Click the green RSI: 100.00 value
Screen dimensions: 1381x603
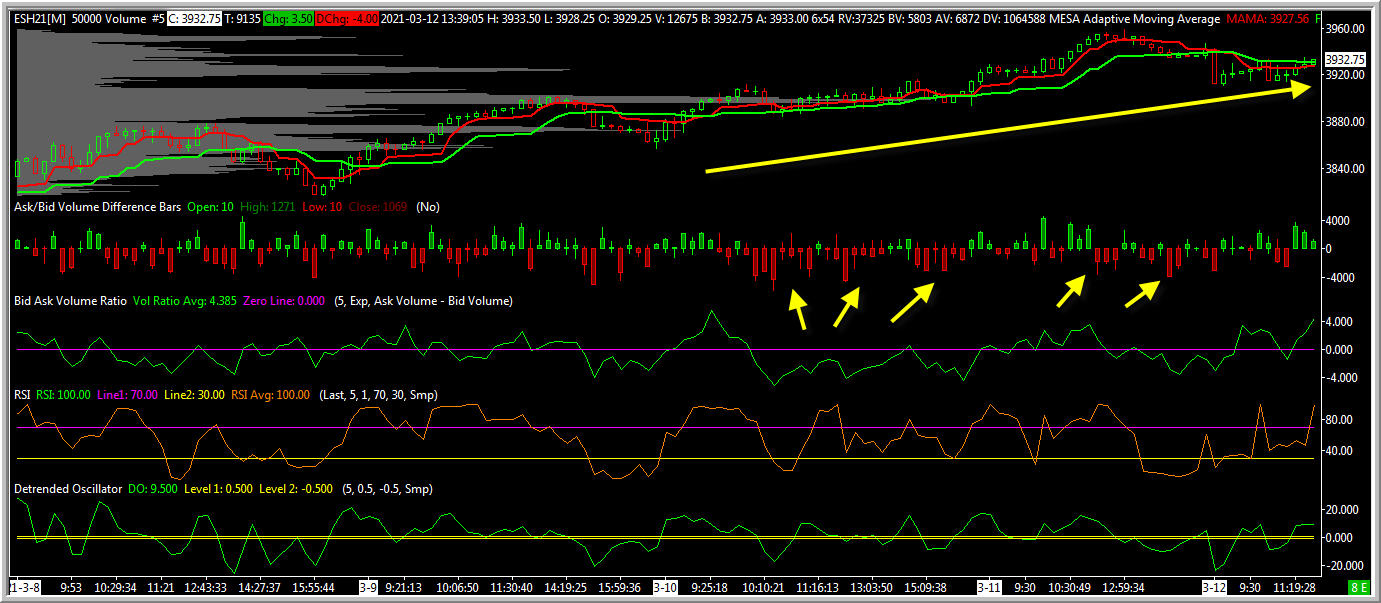click(61, 395)
